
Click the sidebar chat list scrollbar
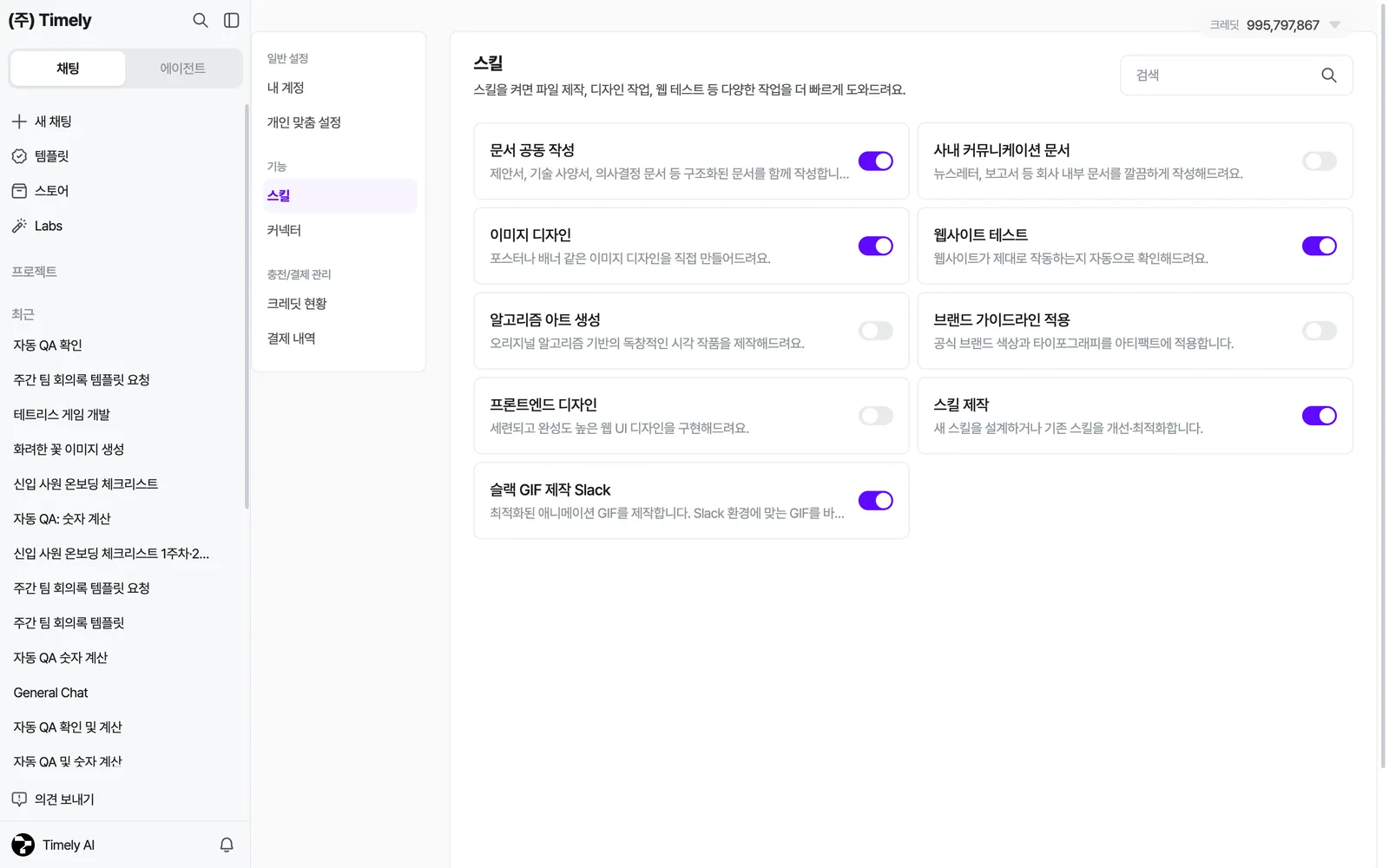pos(247,306)
